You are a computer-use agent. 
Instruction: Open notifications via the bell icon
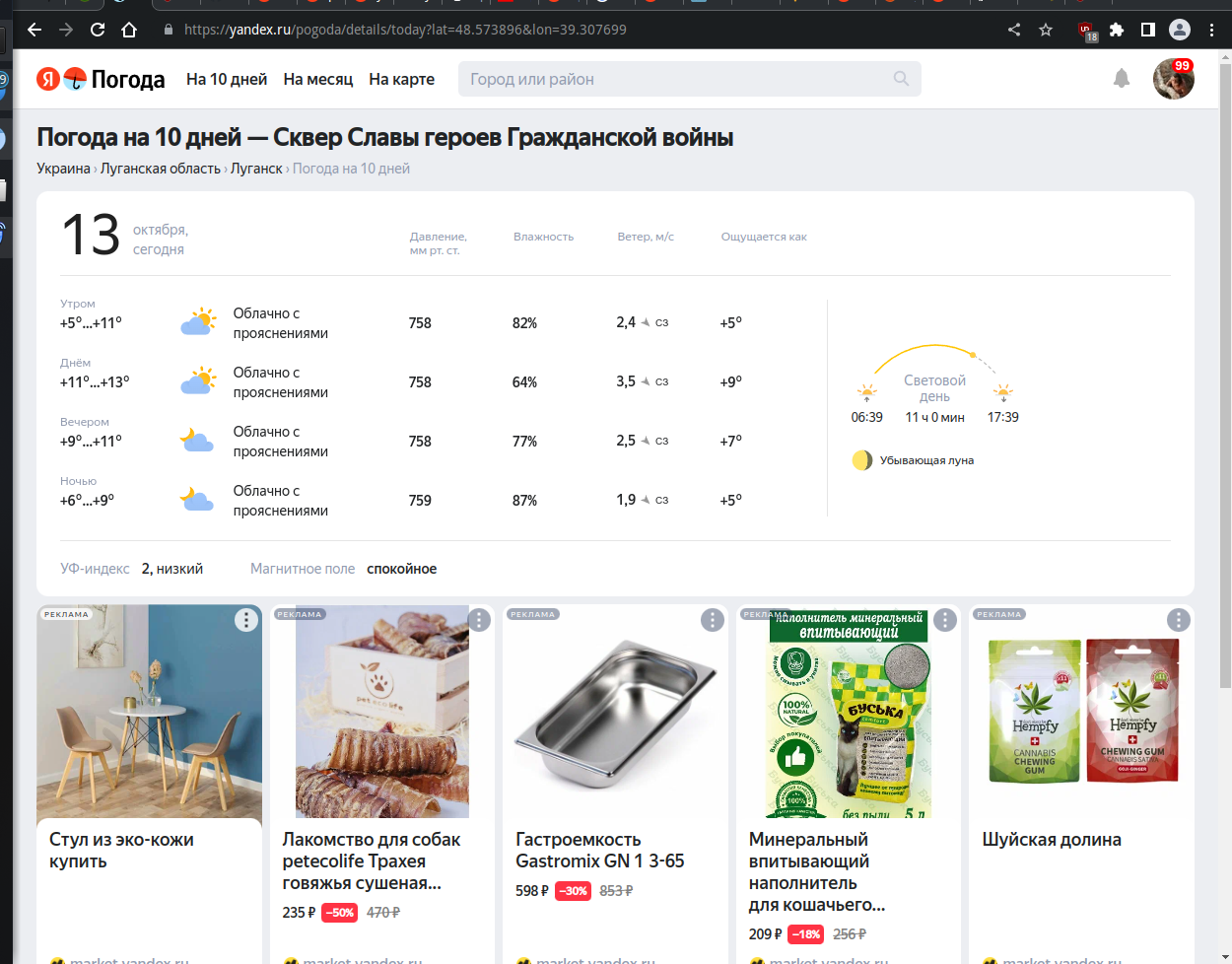click(1122, 79)
